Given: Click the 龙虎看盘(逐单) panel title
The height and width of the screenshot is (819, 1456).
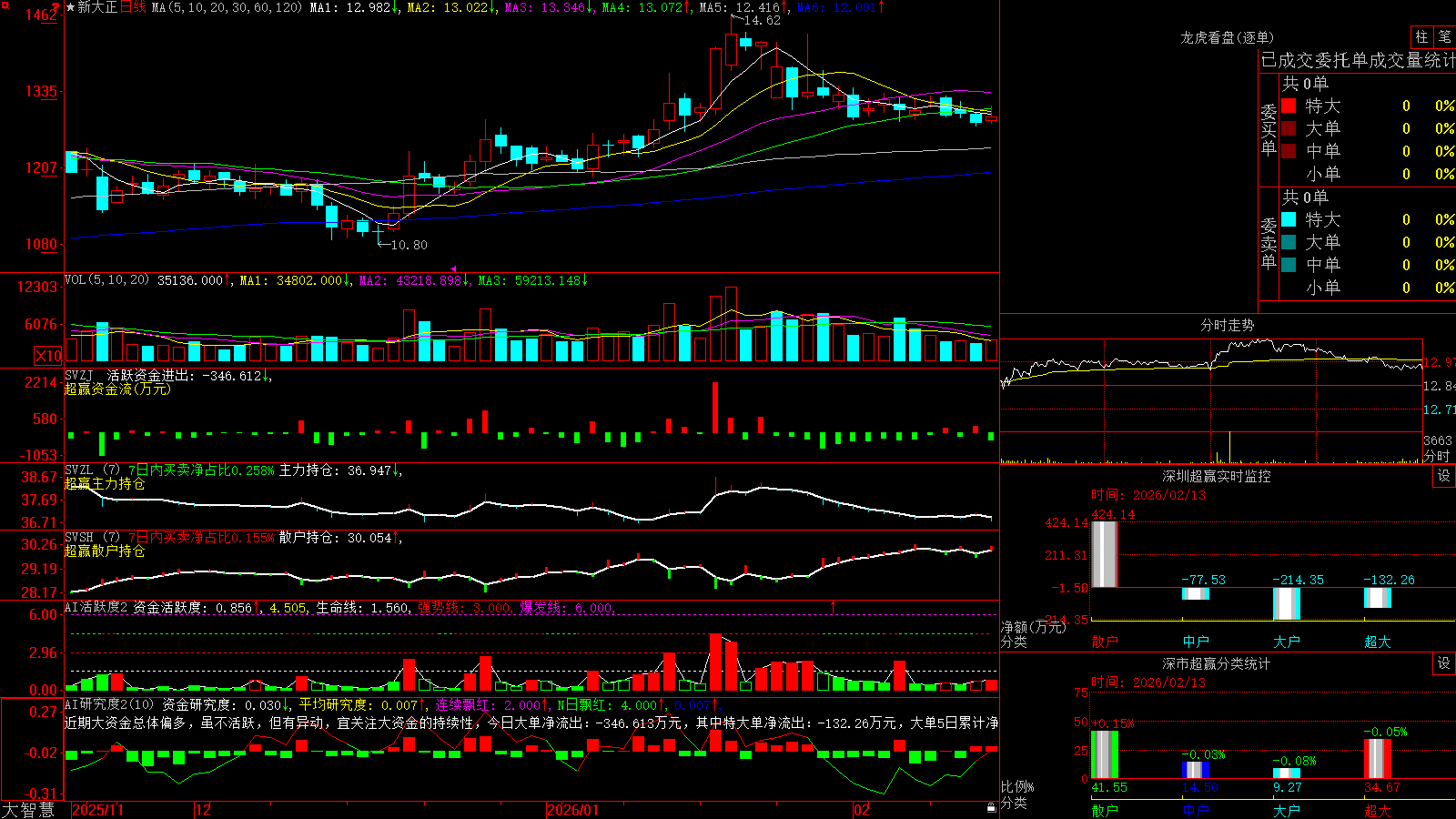Looking at the screenshot, I should coord(1227,37).
